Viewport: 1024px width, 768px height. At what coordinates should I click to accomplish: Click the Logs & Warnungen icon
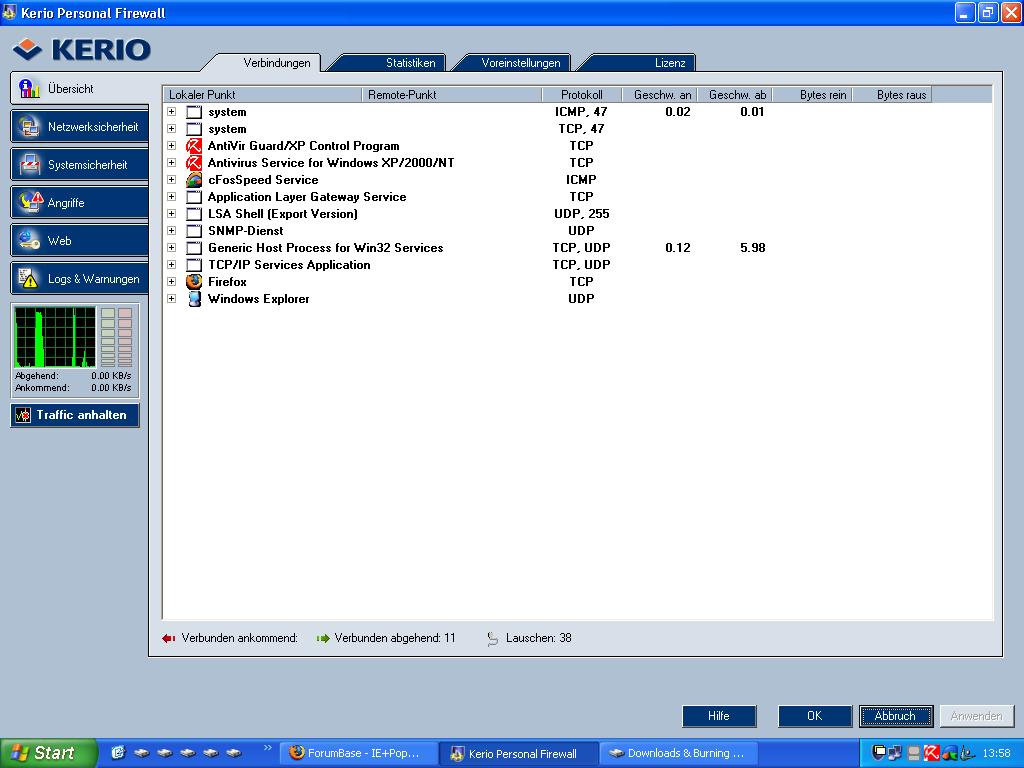(x=28, y=278)
